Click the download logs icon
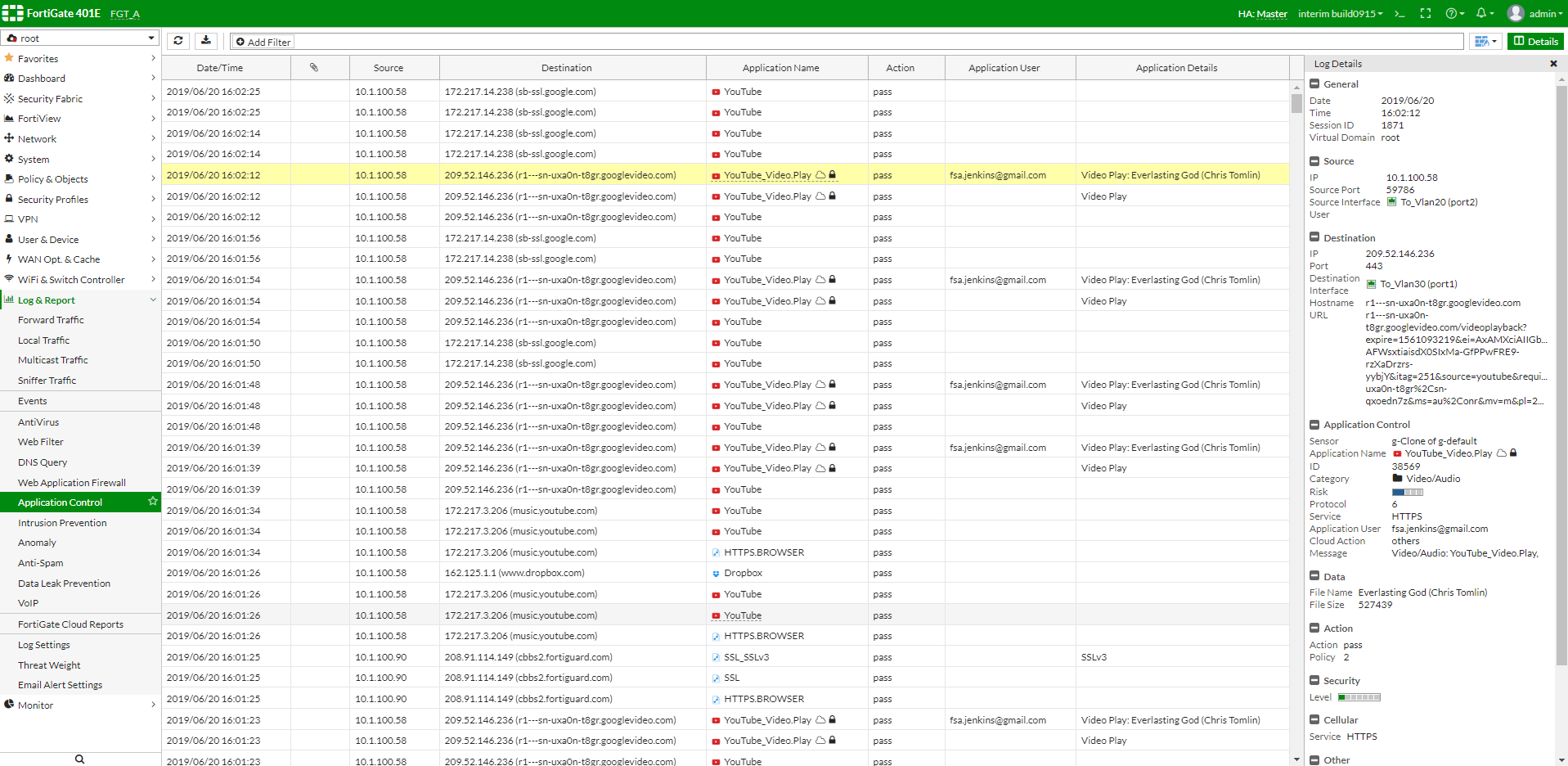1568x766 pixels. (206, 41)
